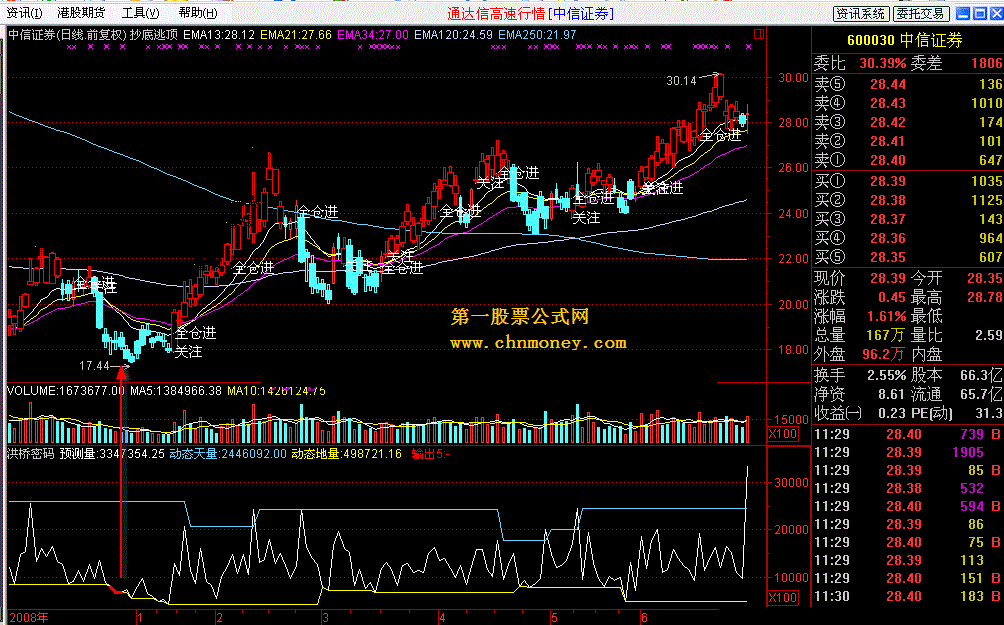Select the 11:30 tick trade with volume 183
The height and width of the screenshot is (625, 1004).
coord(907,596)
